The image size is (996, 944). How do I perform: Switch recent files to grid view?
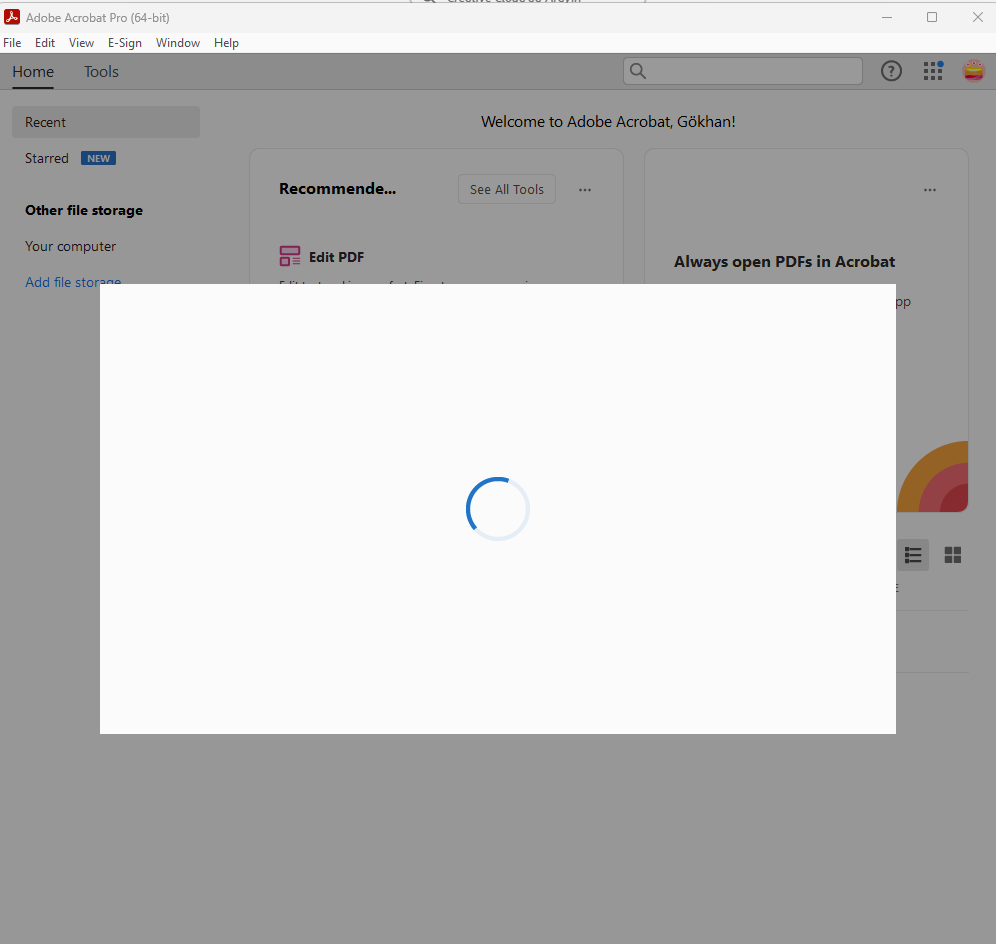pyautogui.click(x=953, y=555)
